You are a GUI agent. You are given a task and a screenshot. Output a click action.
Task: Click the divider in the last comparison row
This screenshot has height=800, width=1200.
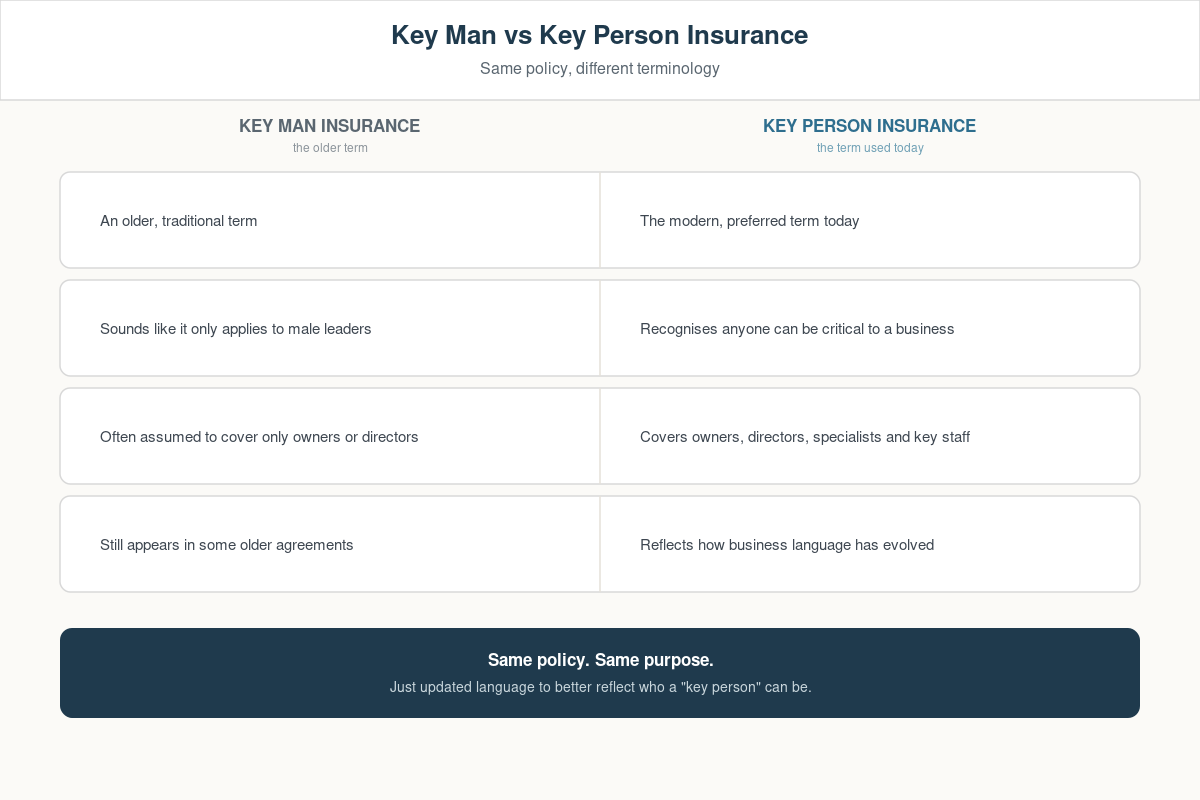(x=600, y=544)
